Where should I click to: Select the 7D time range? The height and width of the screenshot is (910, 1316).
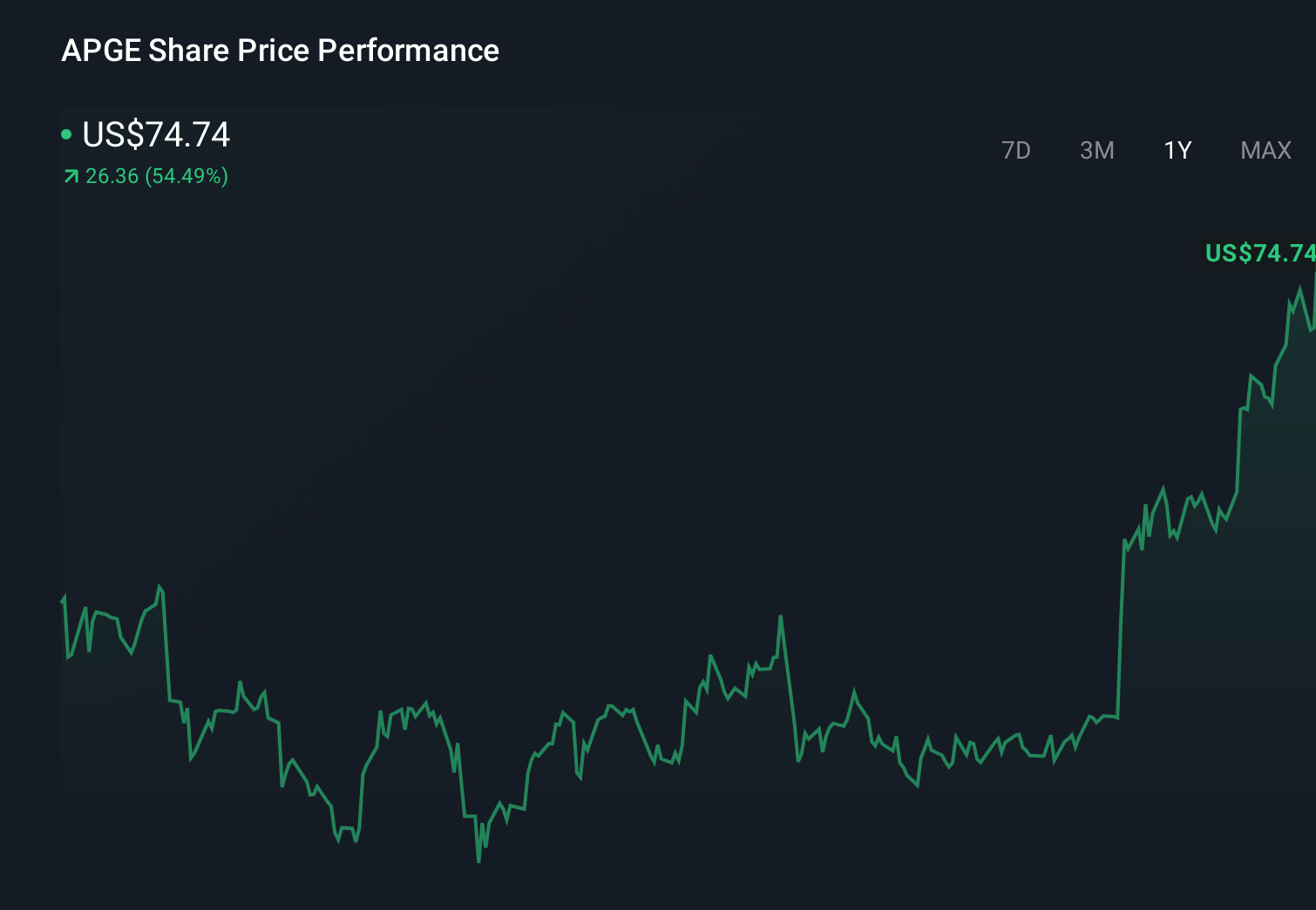point(1016,150)
